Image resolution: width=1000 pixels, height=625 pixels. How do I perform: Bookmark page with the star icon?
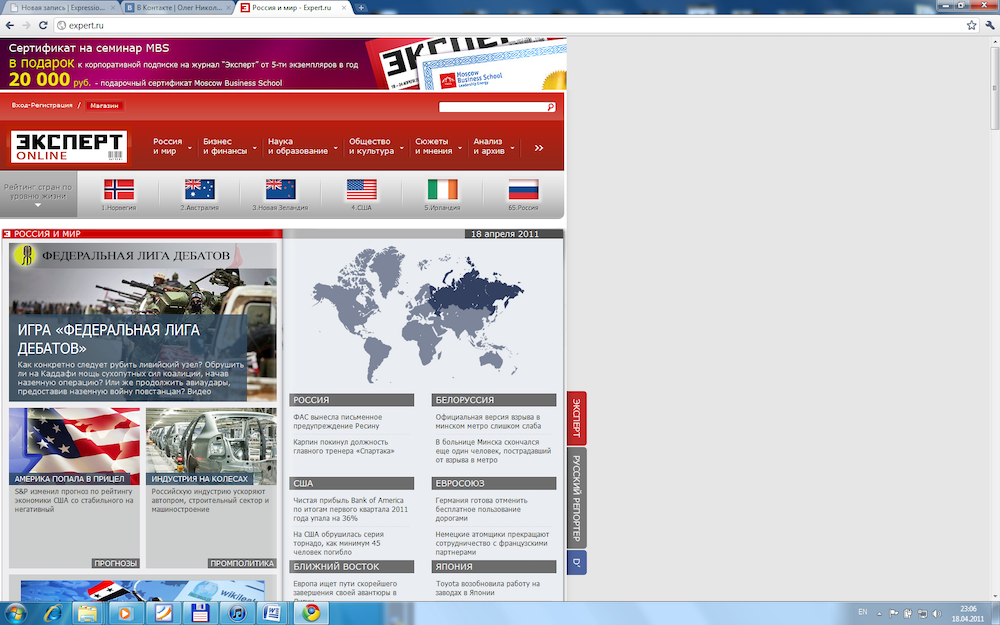pos(971,25)
